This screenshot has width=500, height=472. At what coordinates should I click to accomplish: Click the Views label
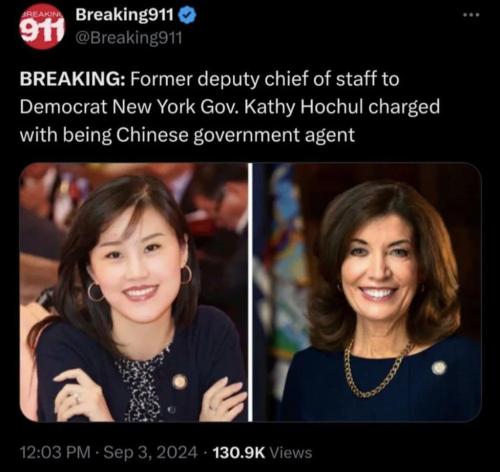pos(291,453)
